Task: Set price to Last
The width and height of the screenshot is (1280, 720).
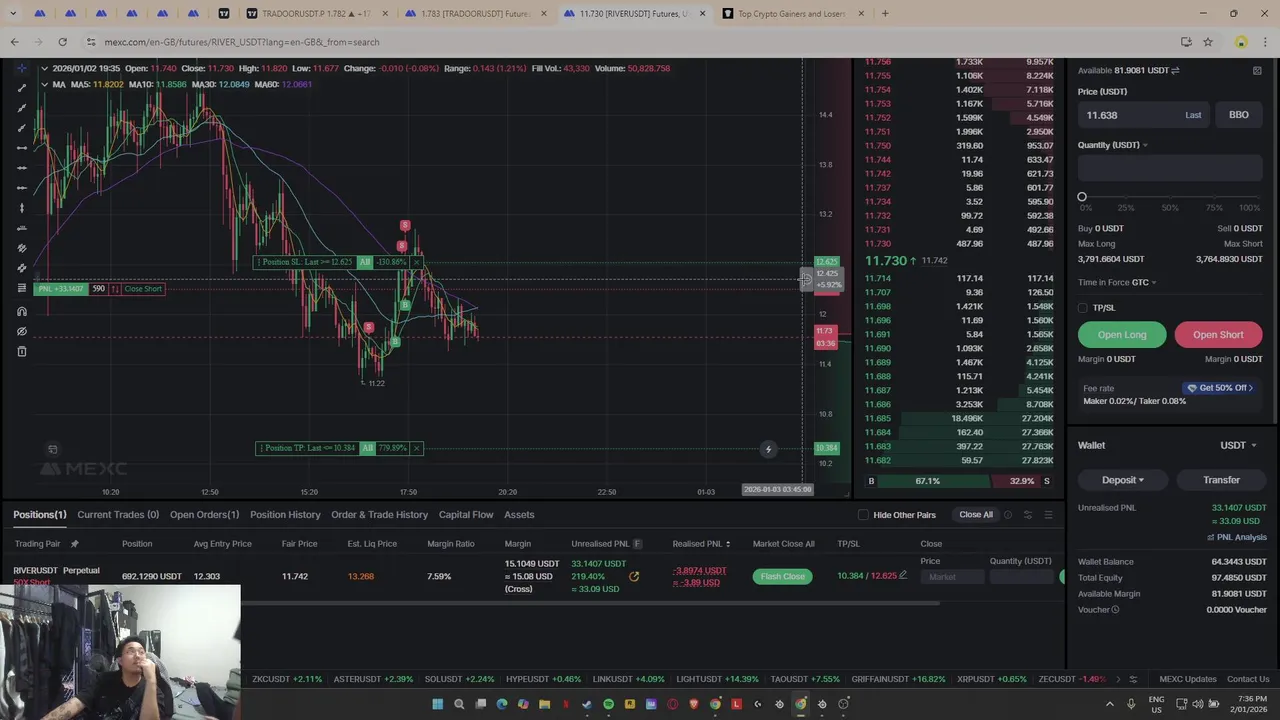Action: click(x=1193, y=115)
